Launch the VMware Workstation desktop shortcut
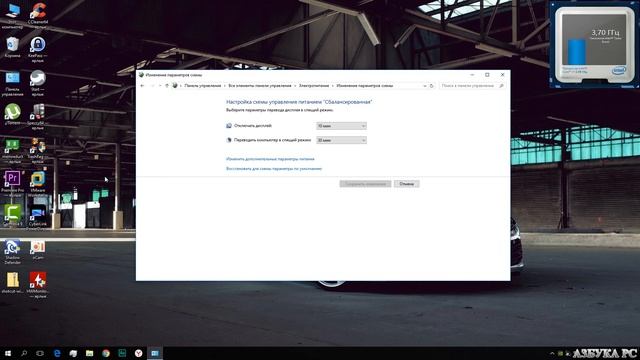This screenshot has width=640, height=360. 38,184
